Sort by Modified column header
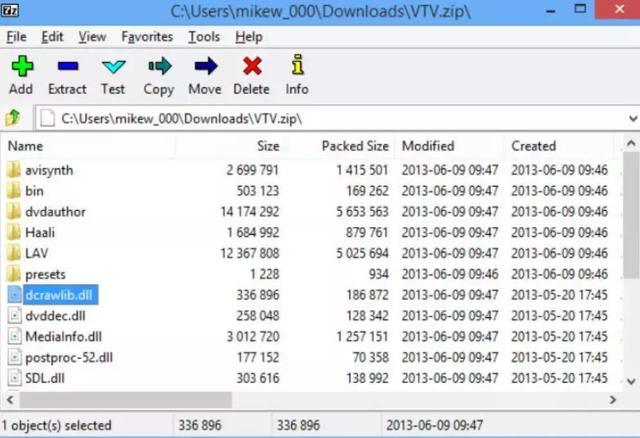The image size is (640, 438). pos(449,146)
